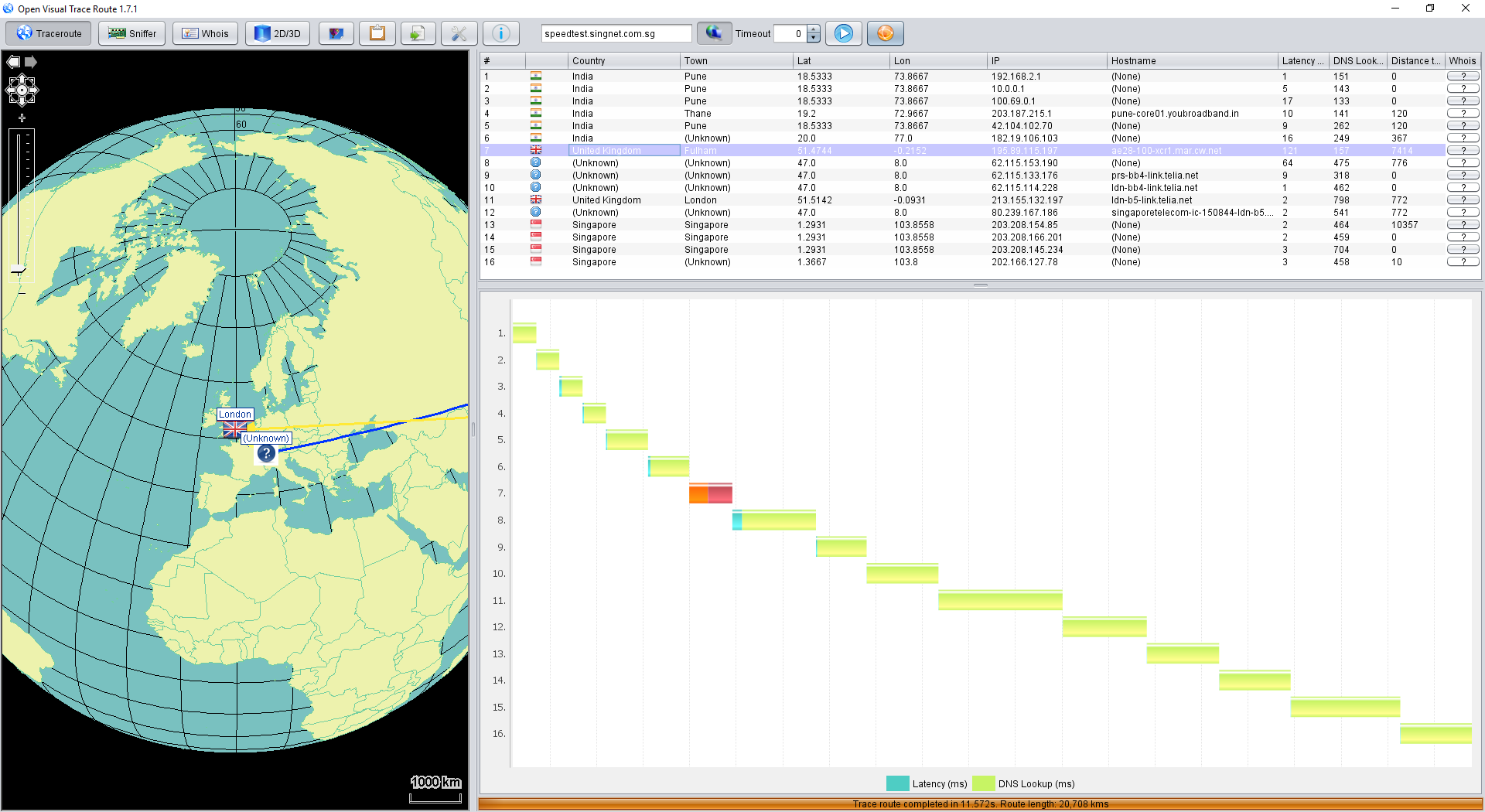Click the unknown globe icon in hop 12 row
The image size is (1485, 812).
536,213
